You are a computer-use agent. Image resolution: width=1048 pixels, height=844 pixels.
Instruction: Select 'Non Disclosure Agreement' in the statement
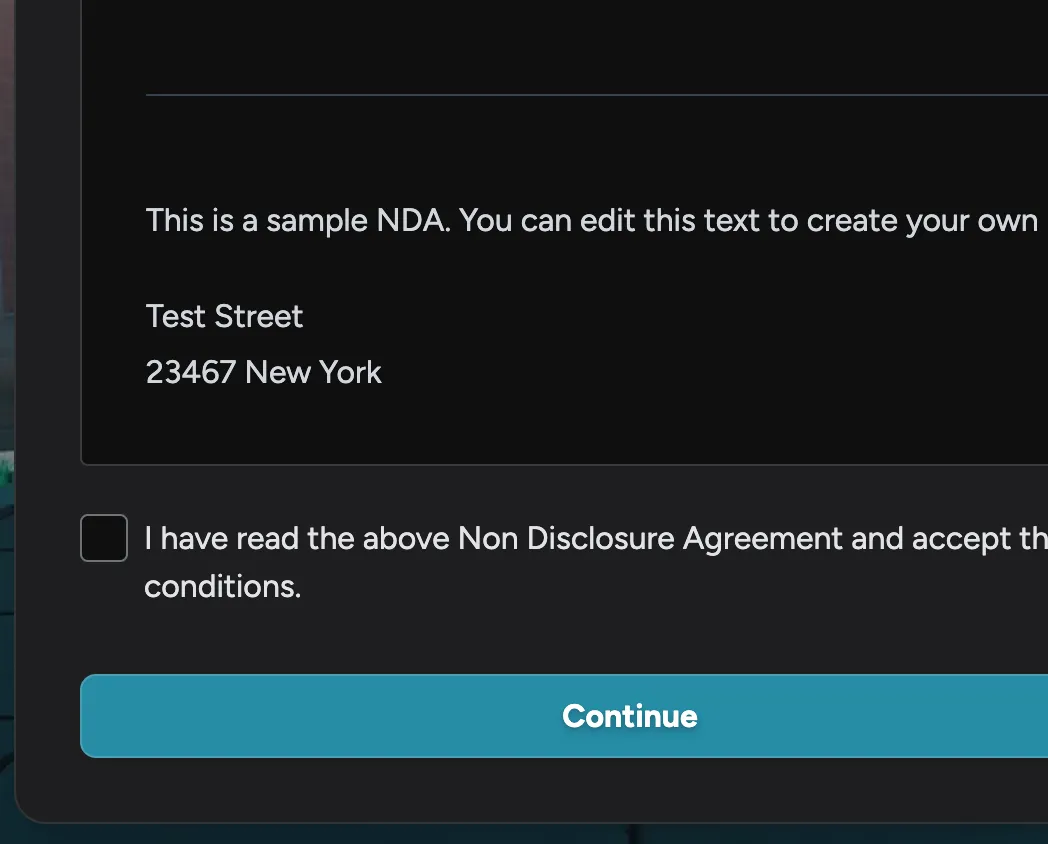click(x=650, y=538)
